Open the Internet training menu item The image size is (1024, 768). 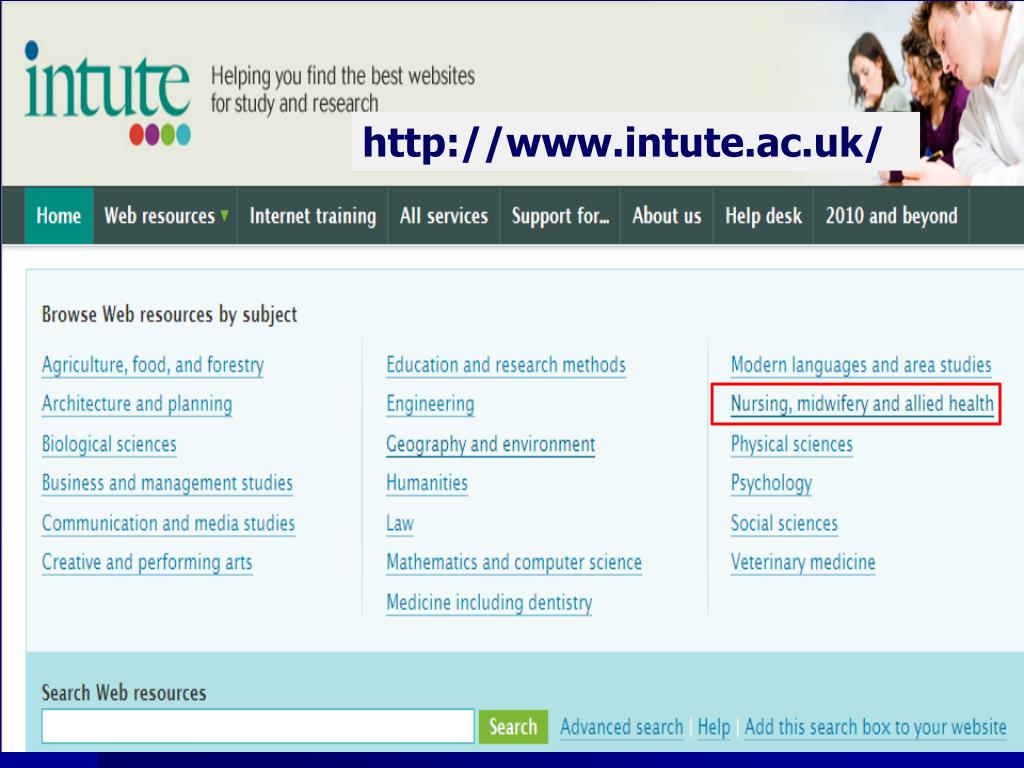click(x=313, y=216)
